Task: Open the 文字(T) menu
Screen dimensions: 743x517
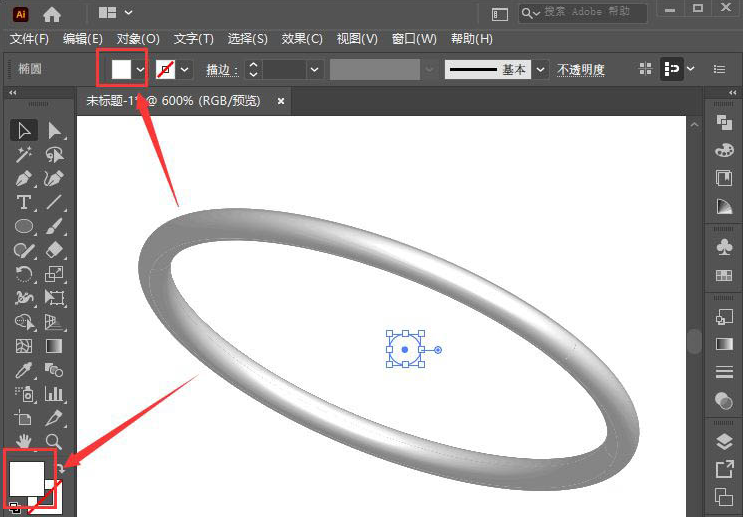Action: [x=193, y=39]
